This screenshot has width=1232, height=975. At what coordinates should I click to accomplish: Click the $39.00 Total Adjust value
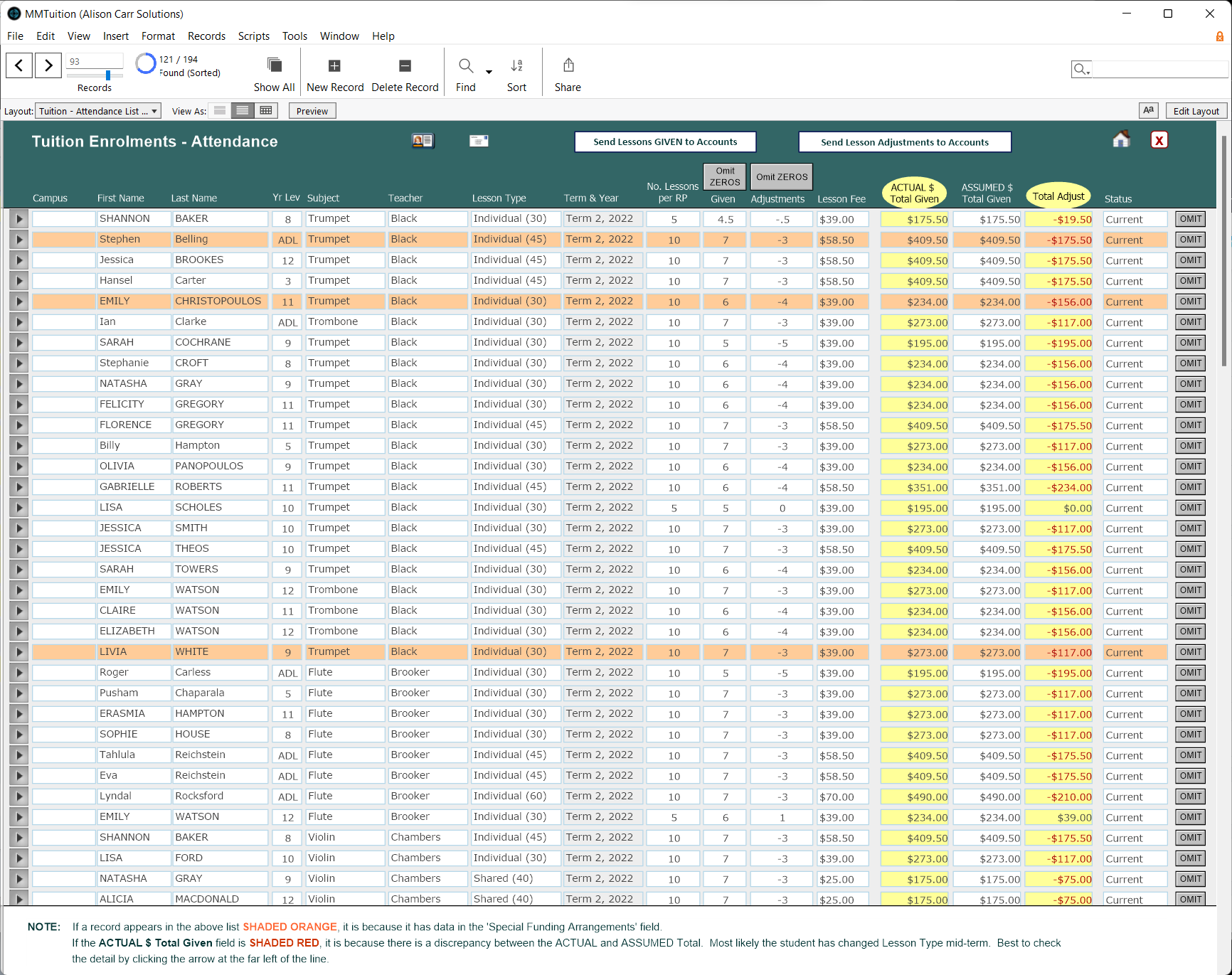point(1058,817)
